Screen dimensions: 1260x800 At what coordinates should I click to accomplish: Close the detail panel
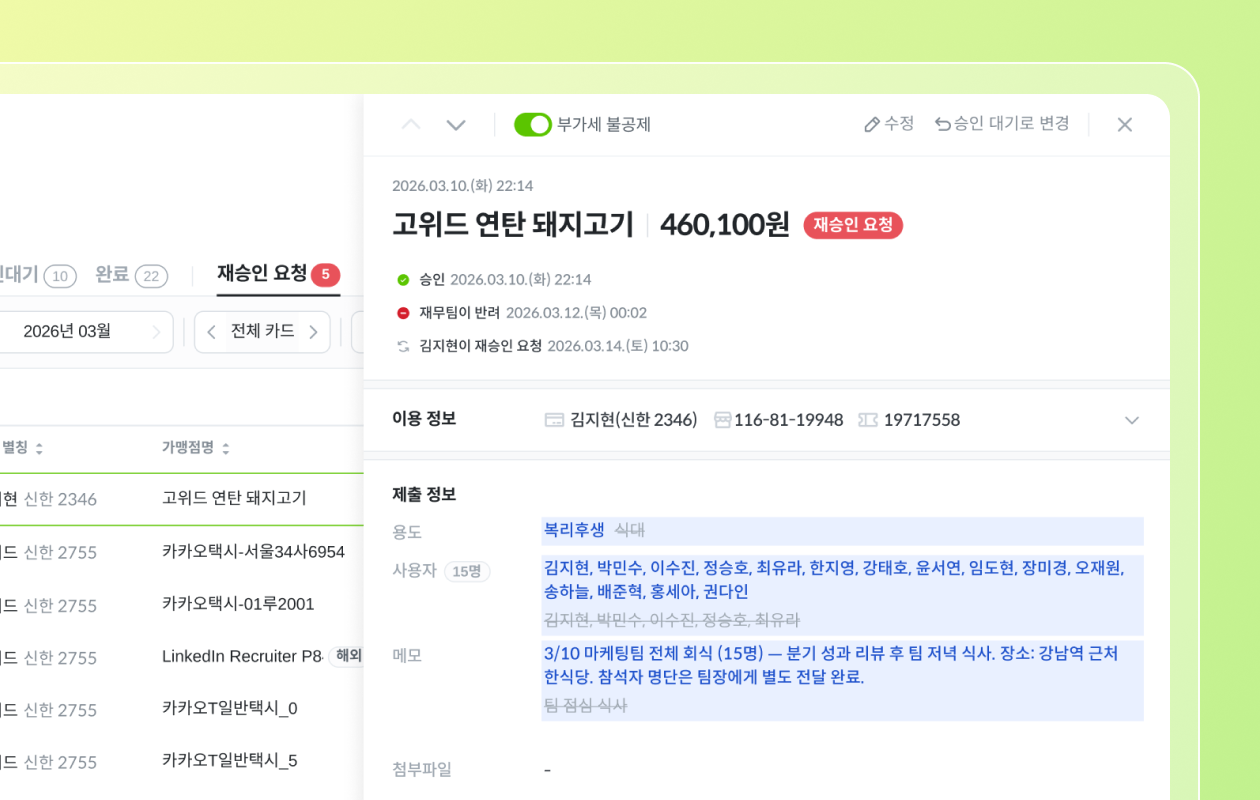[x=1125, y=125]
